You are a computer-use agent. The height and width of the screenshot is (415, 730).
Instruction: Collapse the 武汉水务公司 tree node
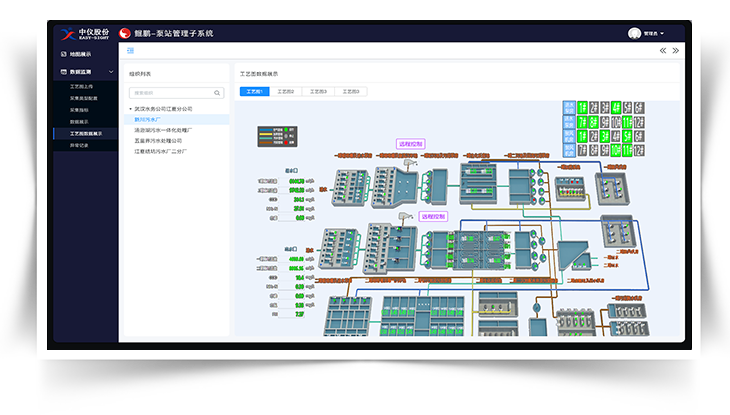(131, 108)
